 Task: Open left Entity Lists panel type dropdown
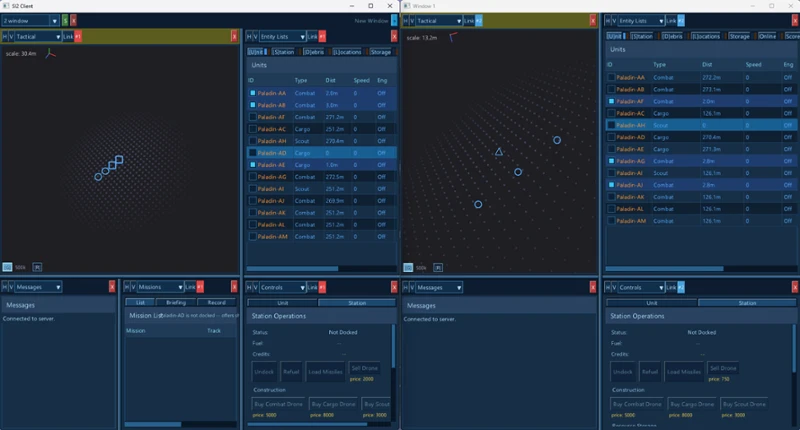(x=282, y=37)
